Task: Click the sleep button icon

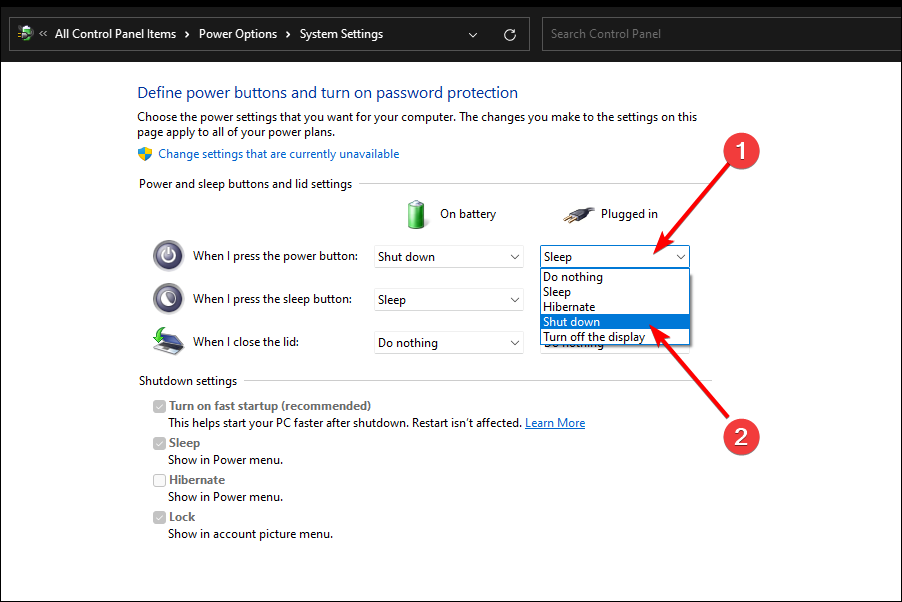Action: pos(168,299)
